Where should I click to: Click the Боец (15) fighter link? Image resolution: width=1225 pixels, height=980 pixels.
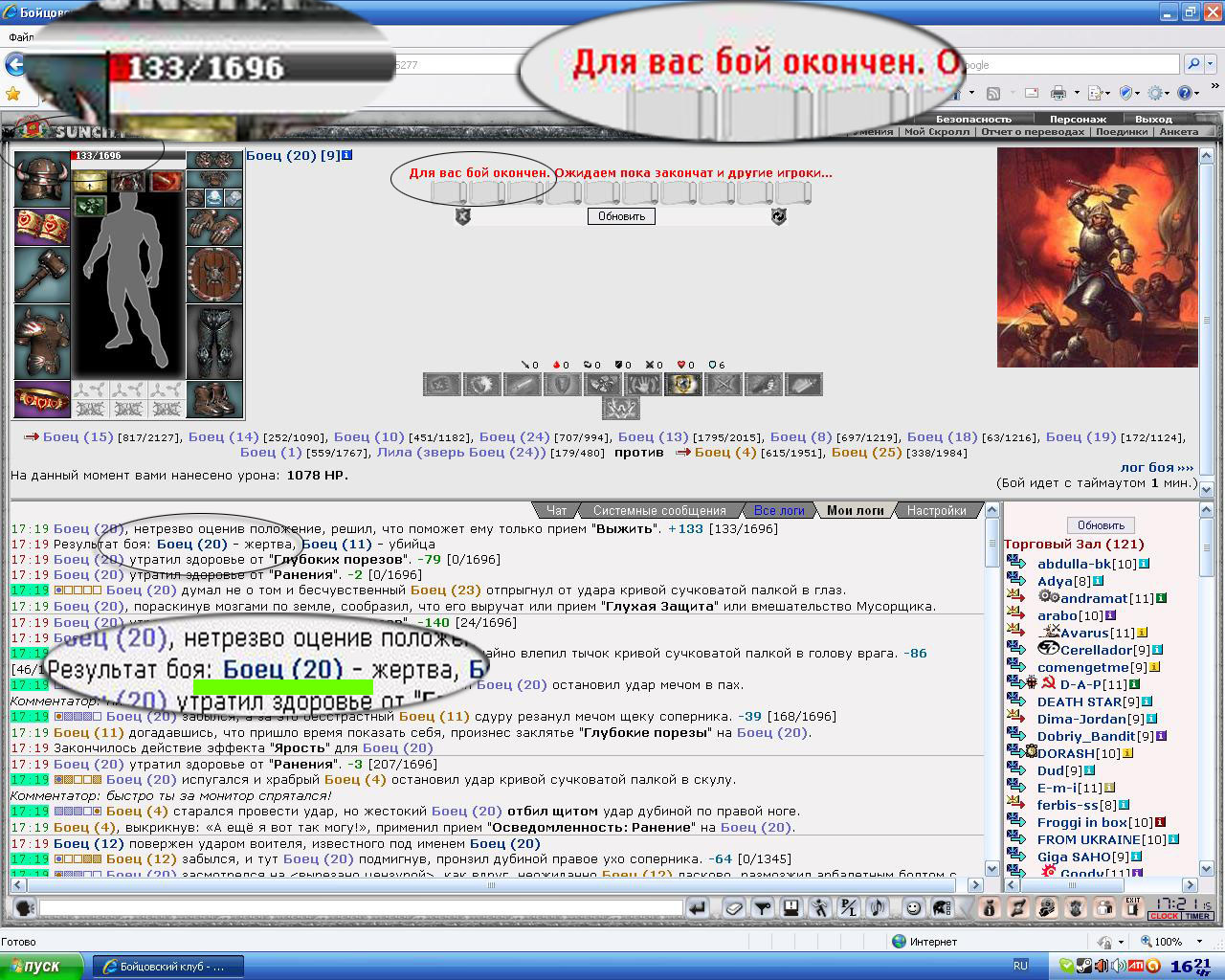[x=78, y=436]
